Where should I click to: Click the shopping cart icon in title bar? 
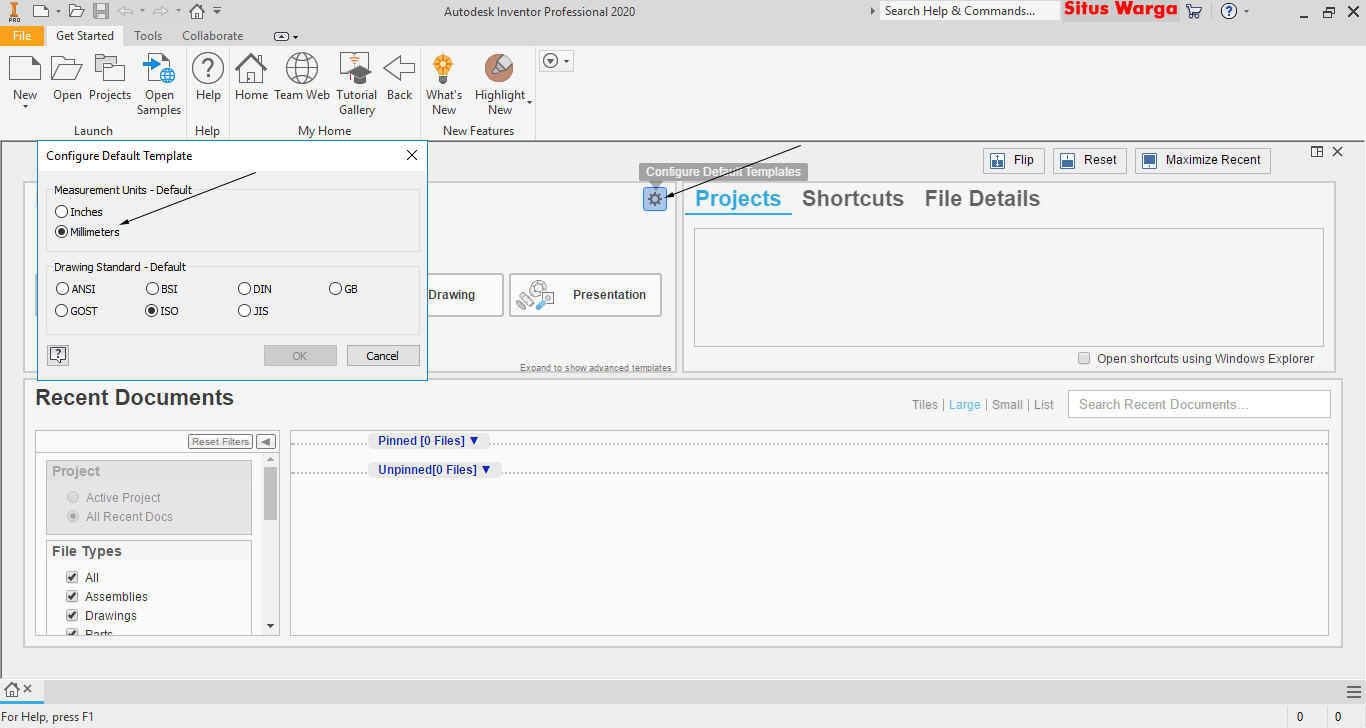click(x=1194, y=11)
